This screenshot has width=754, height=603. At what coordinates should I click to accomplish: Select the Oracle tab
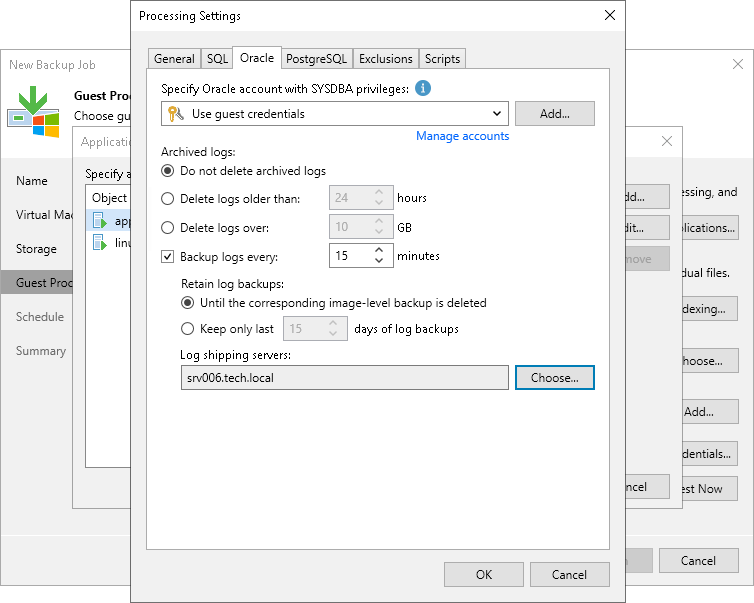click(x=257, y=58)
